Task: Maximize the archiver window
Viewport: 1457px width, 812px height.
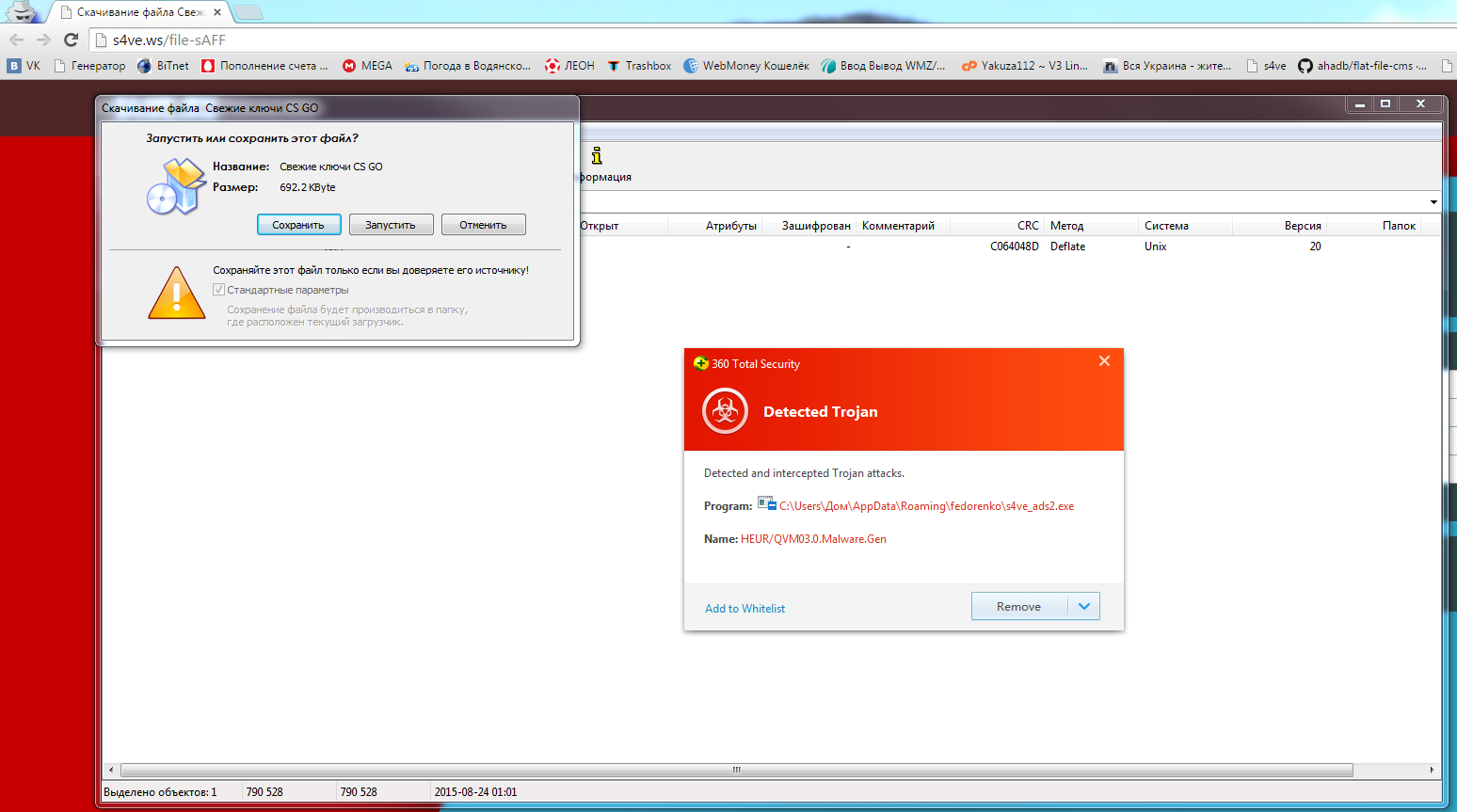Action: (1385, 103)
